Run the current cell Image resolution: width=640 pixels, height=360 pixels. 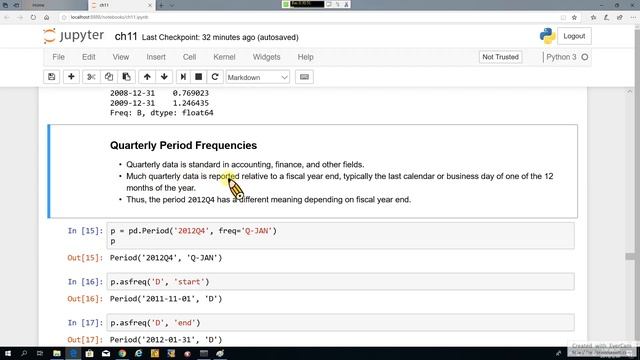(183, 77)
